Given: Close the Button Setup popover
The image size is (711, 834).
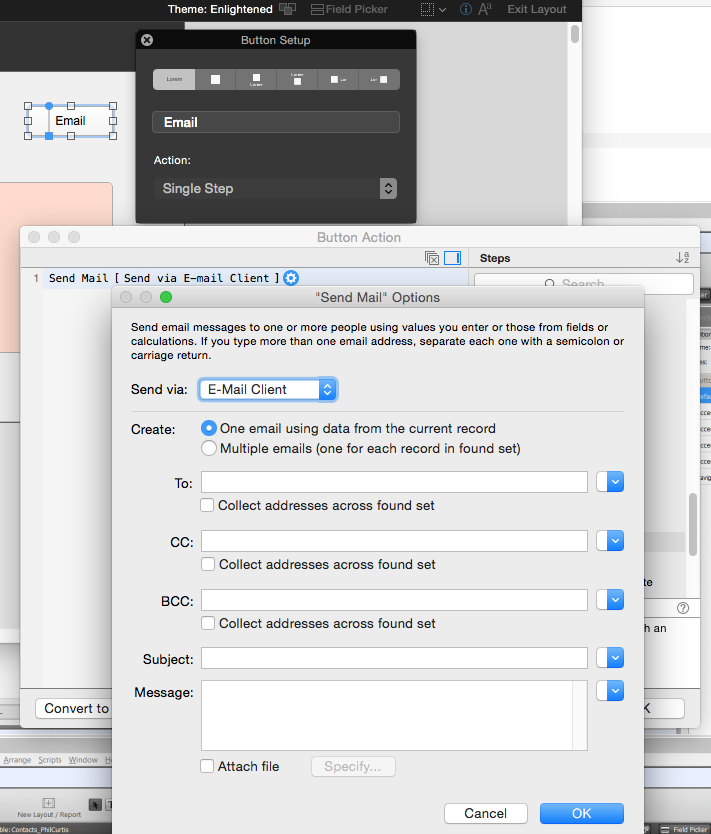Looking at the screenshot, I should tap(147, 40).
